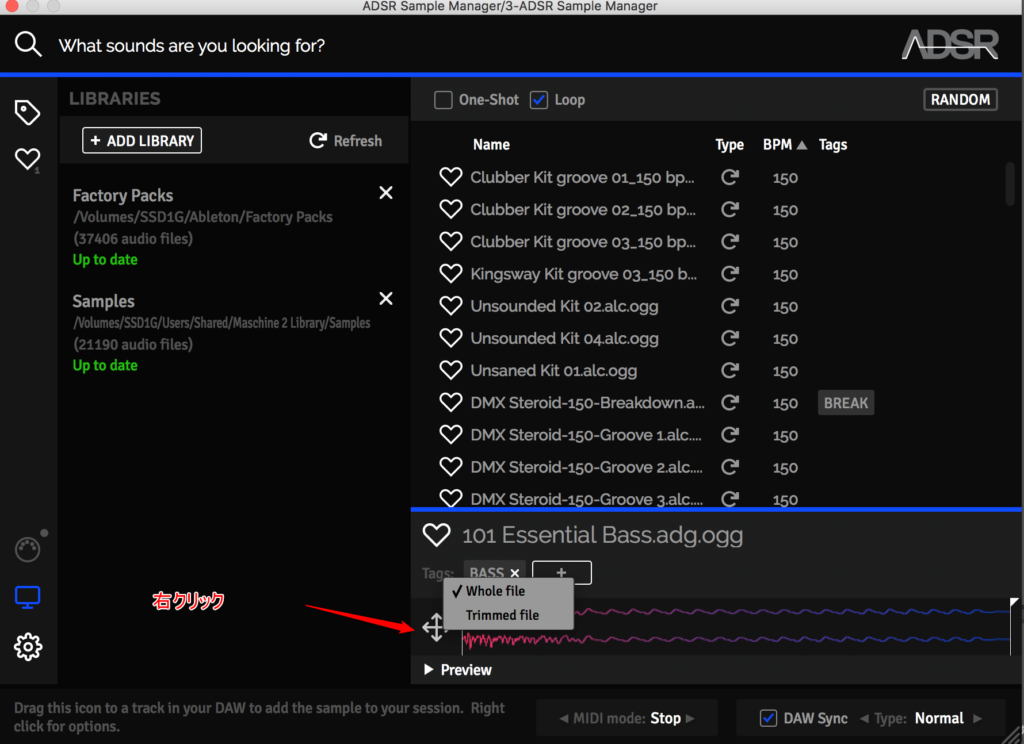Select the monitor libraries icon in sidebar
Viewport: 1024px width, 744px height.
point(28,598)
